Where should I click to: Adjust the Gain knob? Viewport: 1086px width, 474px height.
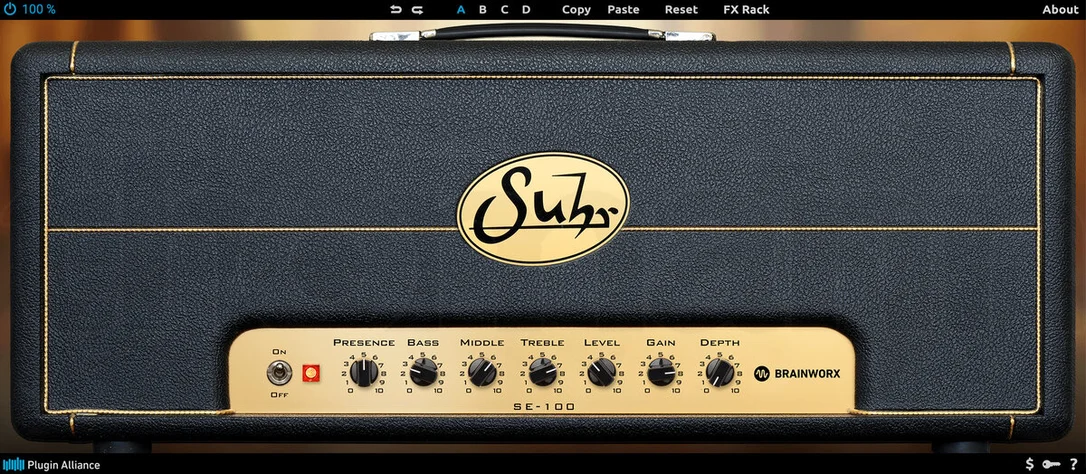[661, 372]
